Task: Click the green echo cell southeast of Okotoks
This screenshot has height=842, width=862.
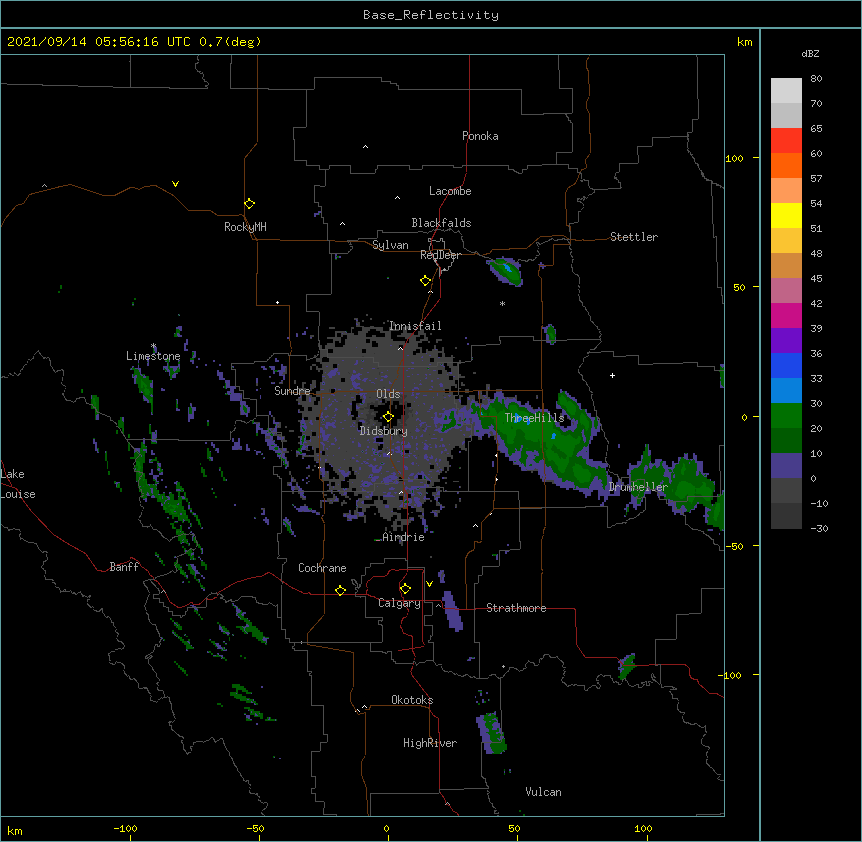Action: click(491, 733)
